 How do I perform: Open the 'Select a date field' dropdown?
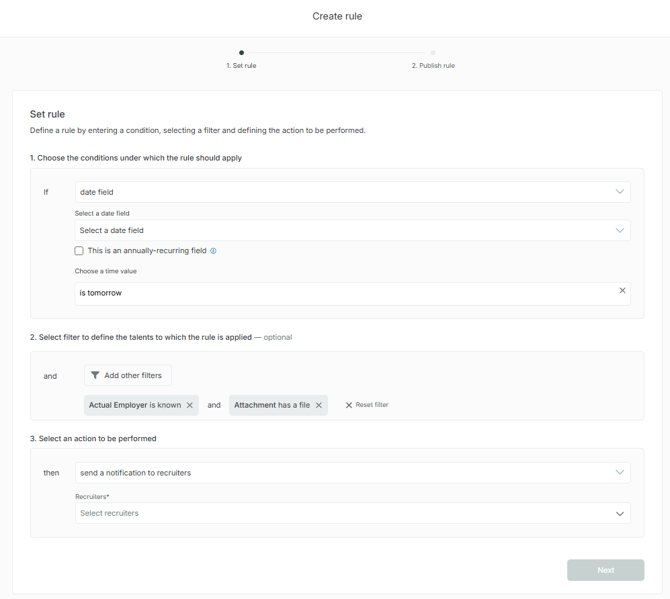[x=619, y=230]
